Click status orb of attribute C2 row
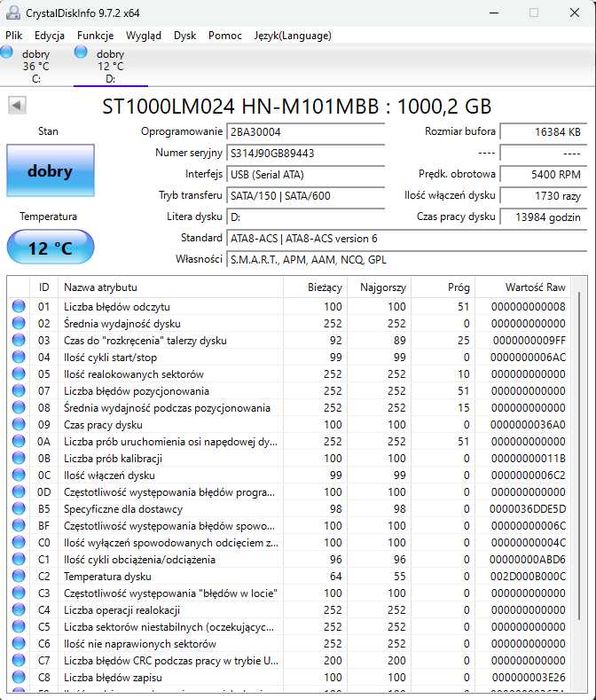The height and width of the screenshot is (700, 596). (18, 576)
